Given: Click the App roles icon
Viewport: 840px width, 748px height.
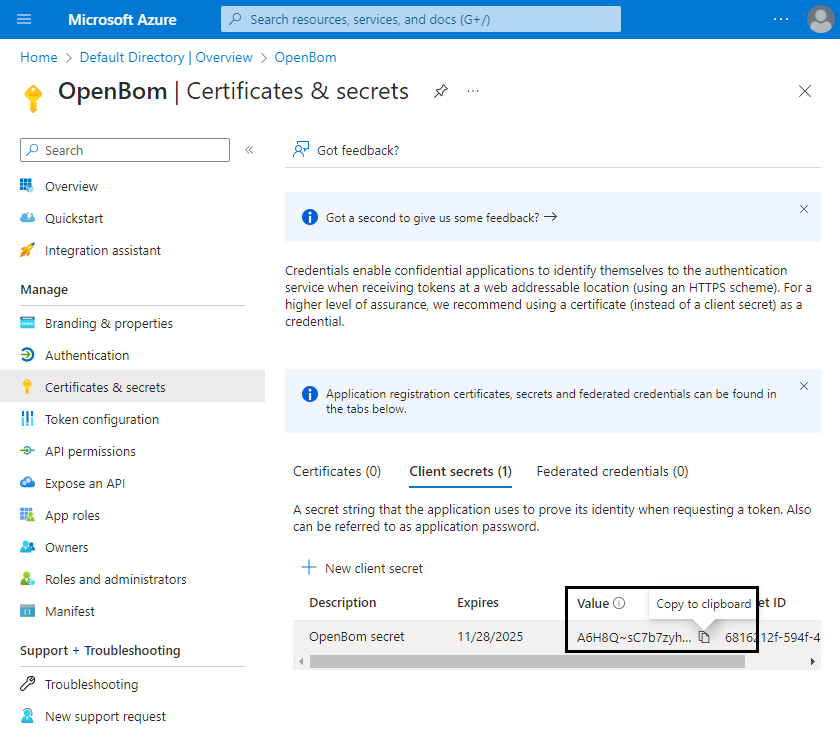Looking at the screenshot, I should tap(27, 515).
